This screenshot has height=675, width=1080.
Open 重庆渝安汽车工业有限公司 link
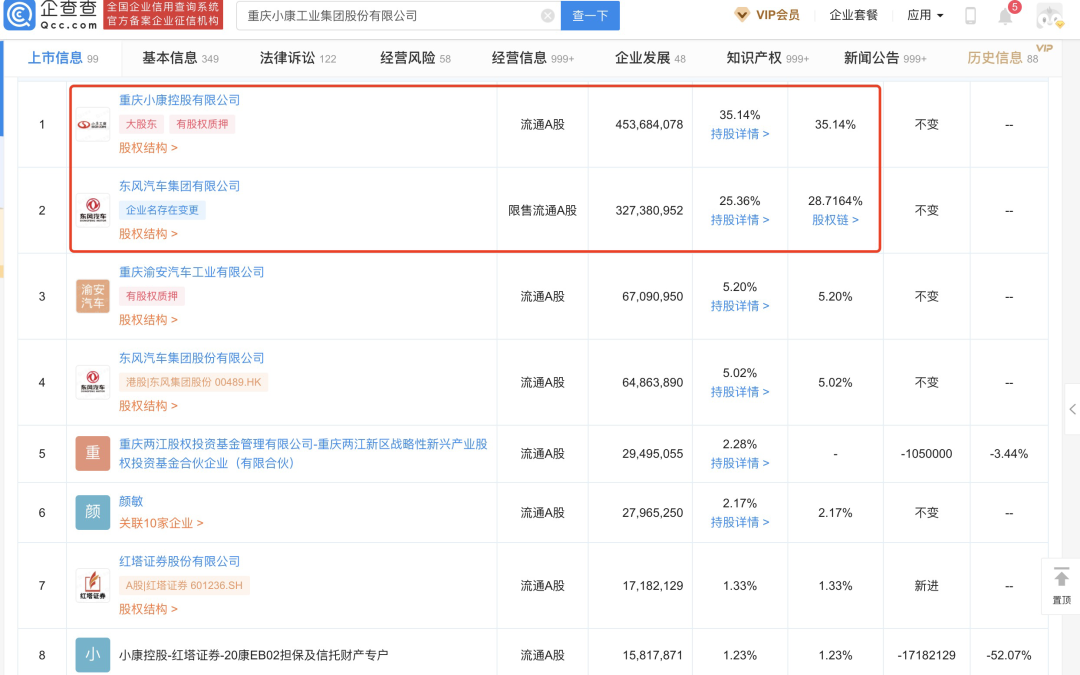[191, 272]
